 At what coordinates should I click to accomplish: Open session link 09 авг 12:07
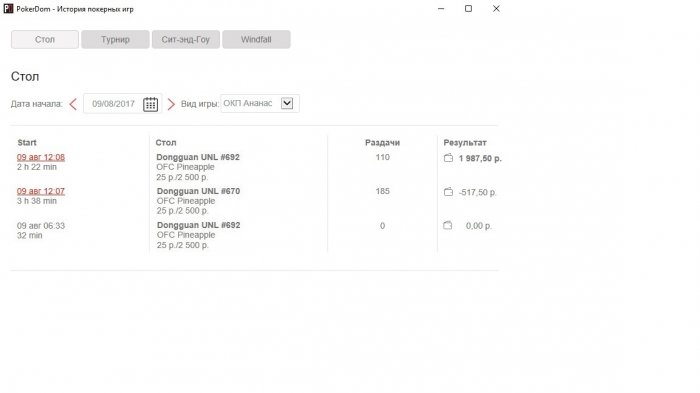pos(41,191)
